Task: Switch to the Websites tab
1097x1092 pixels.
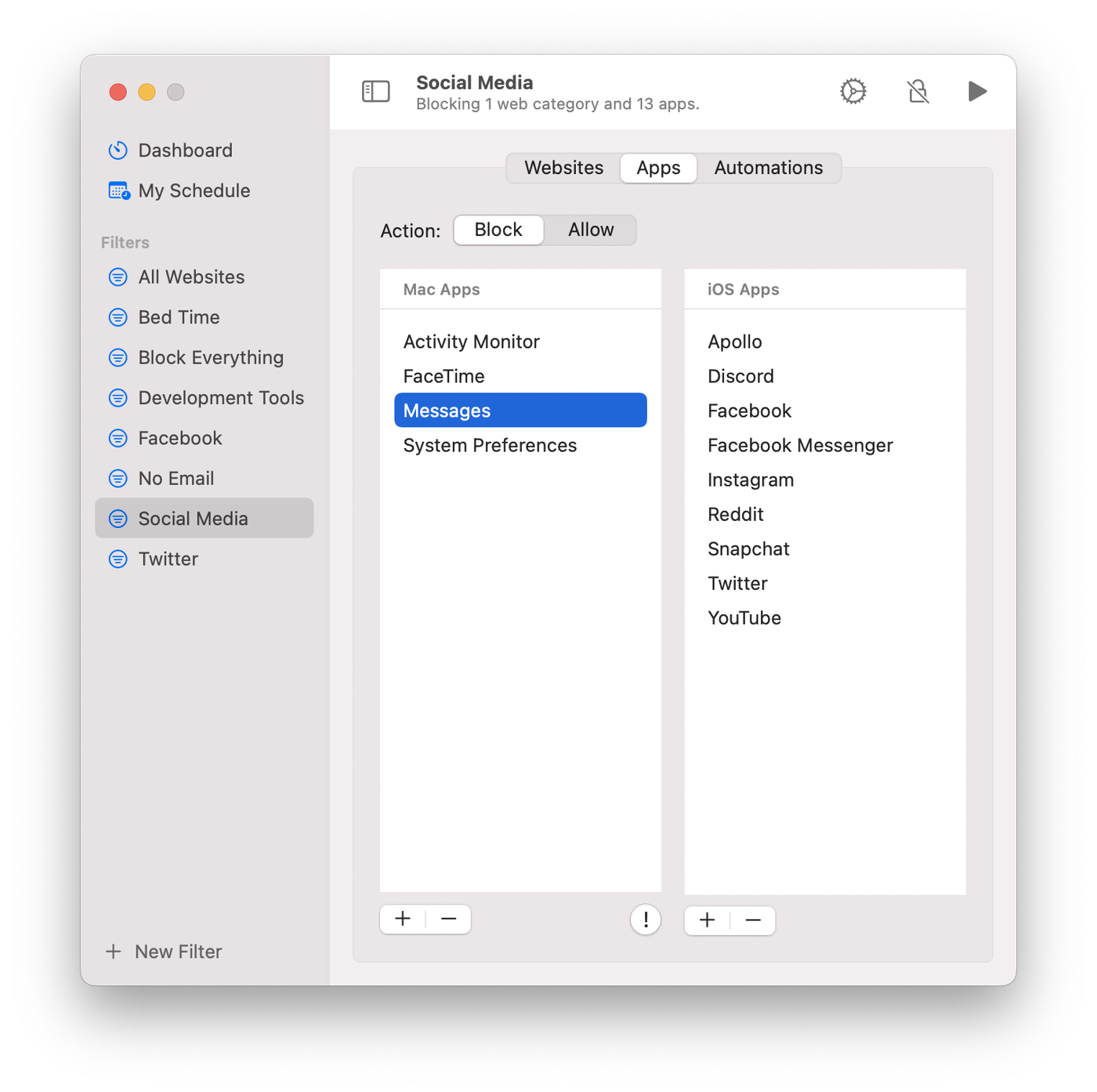Action: coord(563,168)
